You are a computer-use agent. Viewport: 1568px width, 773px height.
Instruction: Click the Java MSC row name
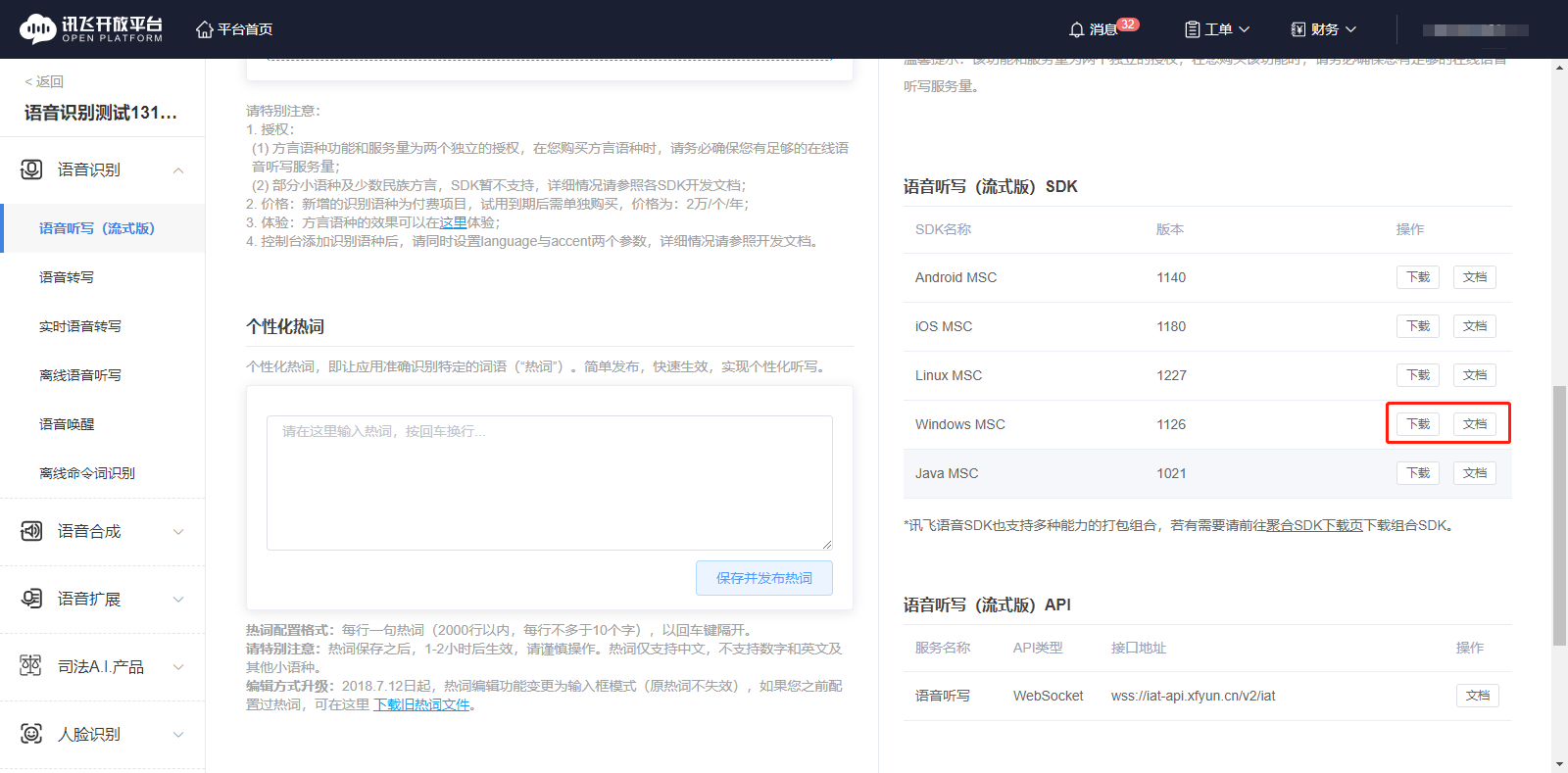tap(947, 473)
